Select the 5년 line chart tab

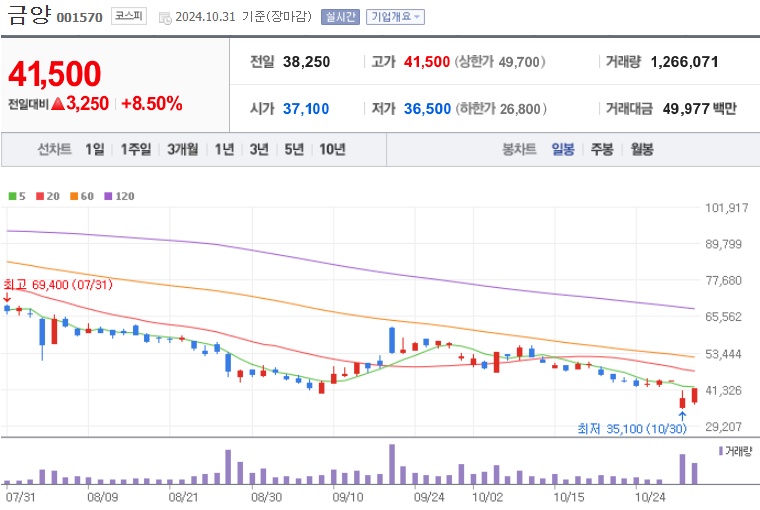(x=294, y=149)
